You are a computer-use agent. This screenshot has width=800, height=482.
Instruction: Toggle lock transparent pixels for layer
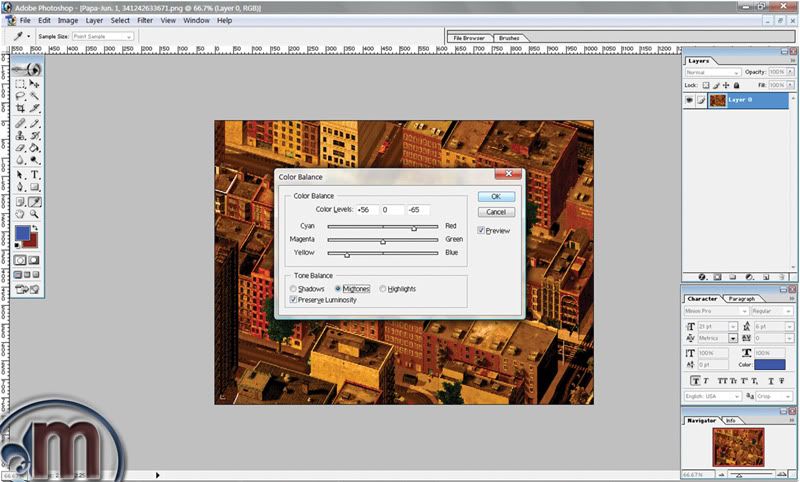706,85
